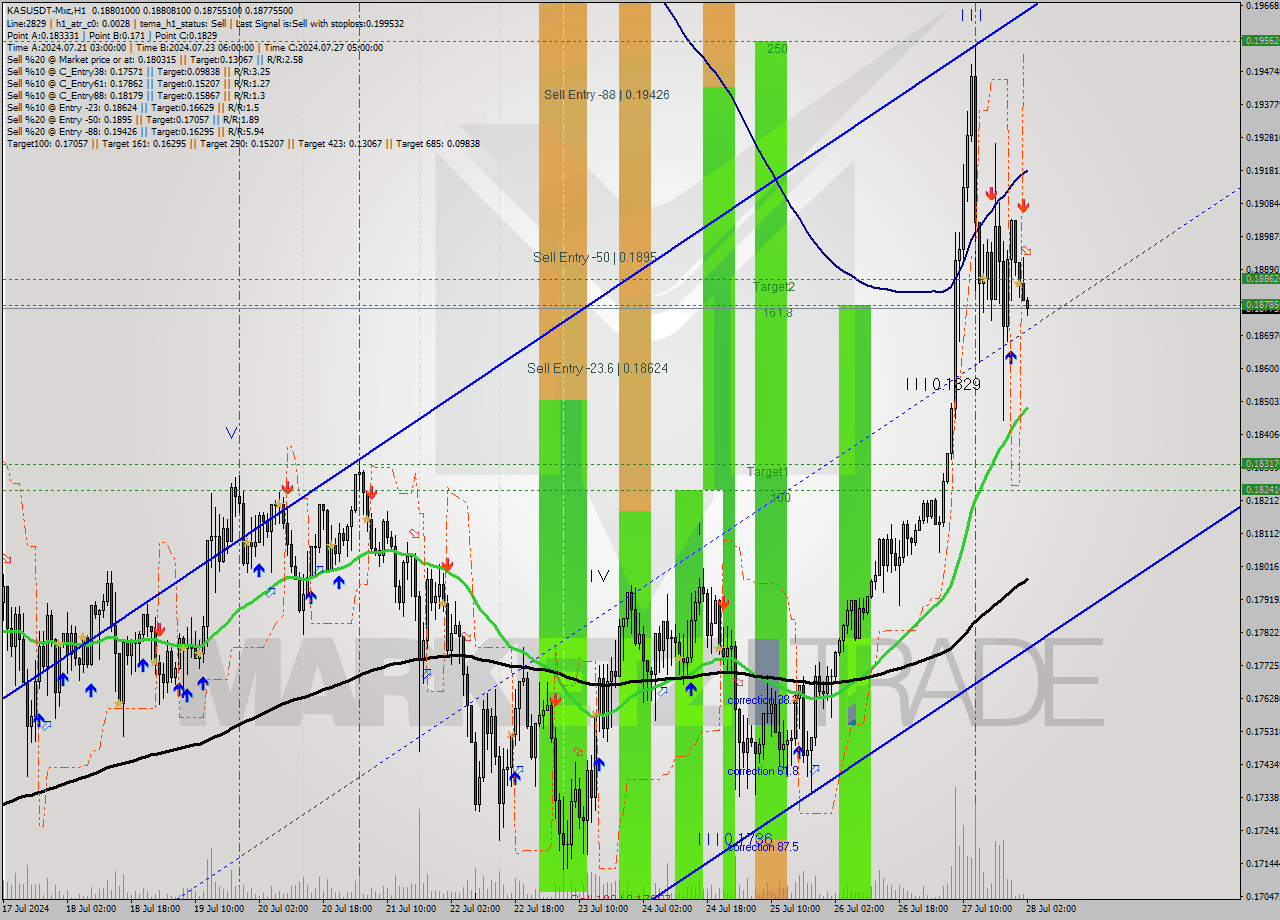Click the green 0.18241 price tag on the axis

pyautogui.click(x=1260, y=489)
